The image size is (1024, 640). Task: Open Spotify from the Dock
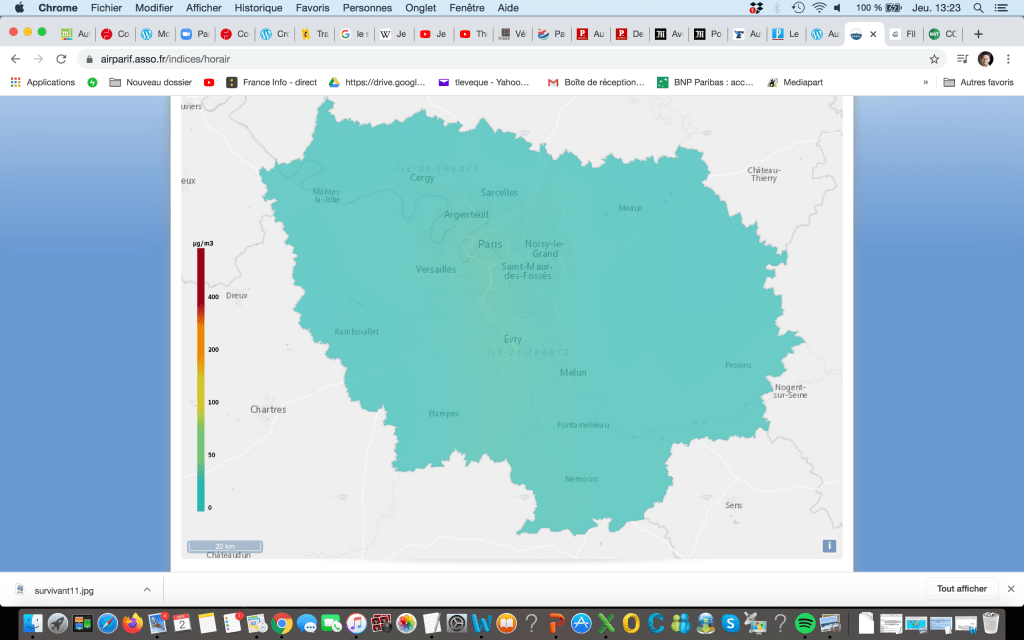(804, 623)
